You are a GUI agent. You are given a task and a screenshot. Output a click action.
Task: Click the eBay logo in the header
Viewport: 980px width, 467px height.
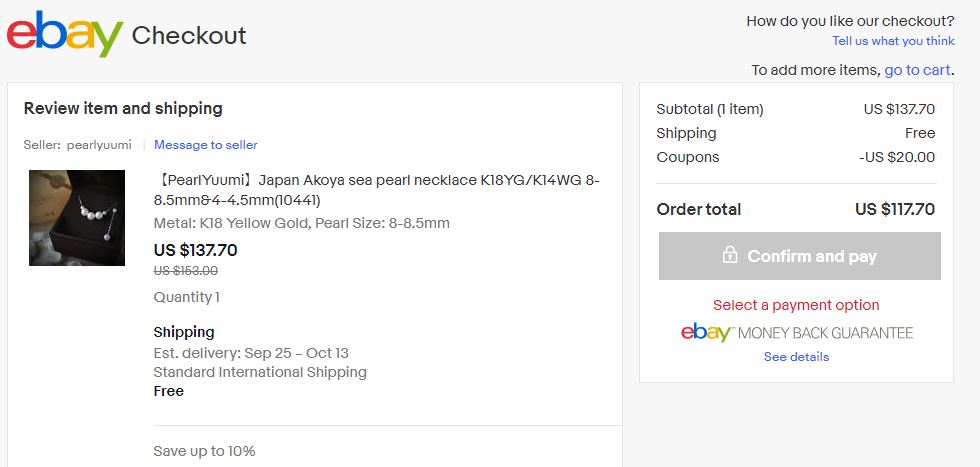[64, 34]
